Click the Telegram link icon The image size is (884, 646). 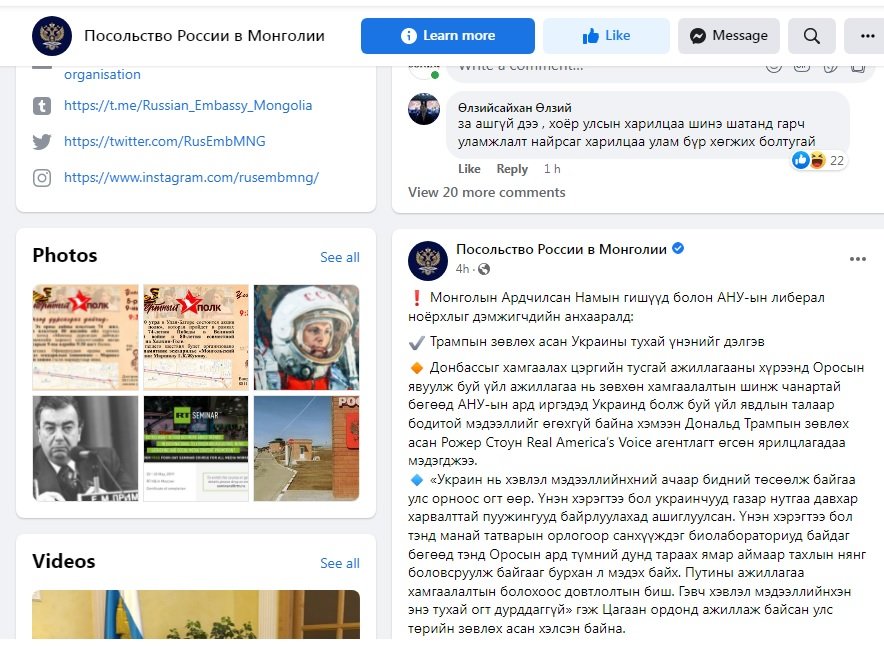tap(42, 106)
